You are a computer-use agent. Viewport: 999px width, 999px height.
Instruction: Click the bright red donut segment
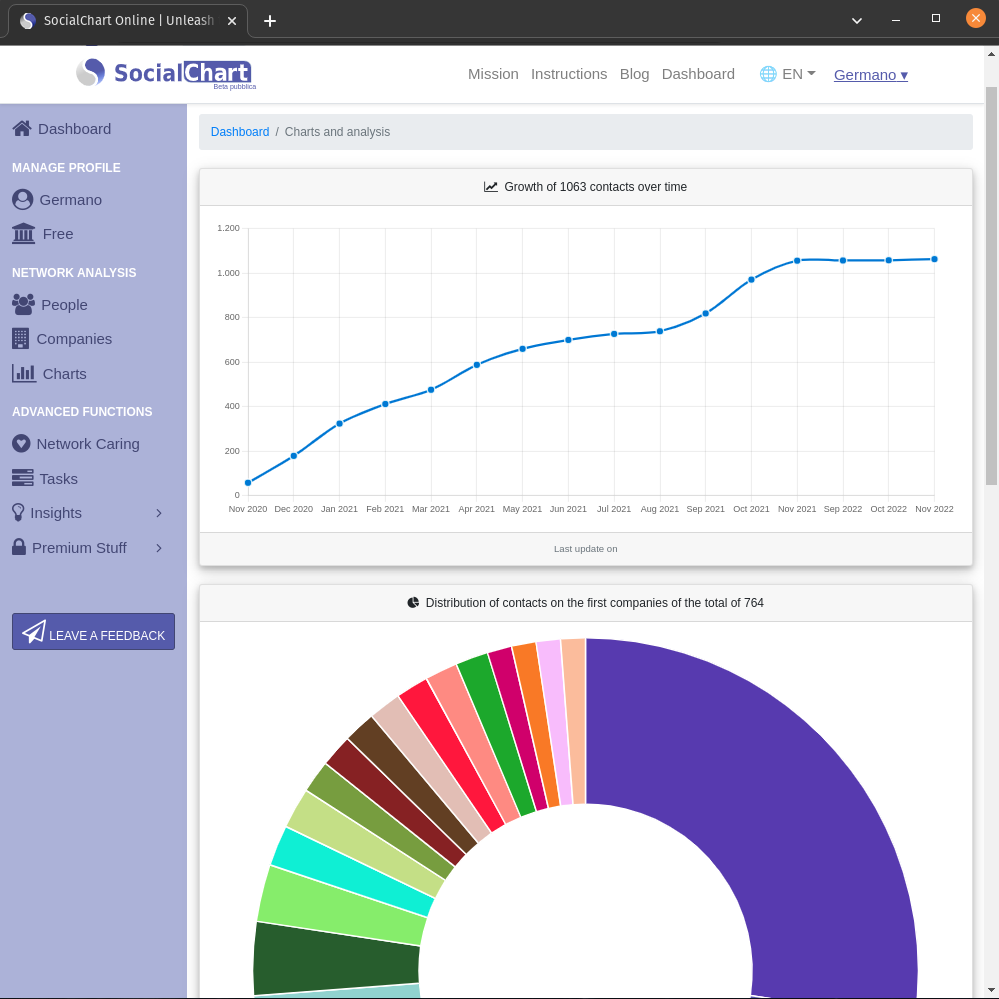[x=452, y=754]
